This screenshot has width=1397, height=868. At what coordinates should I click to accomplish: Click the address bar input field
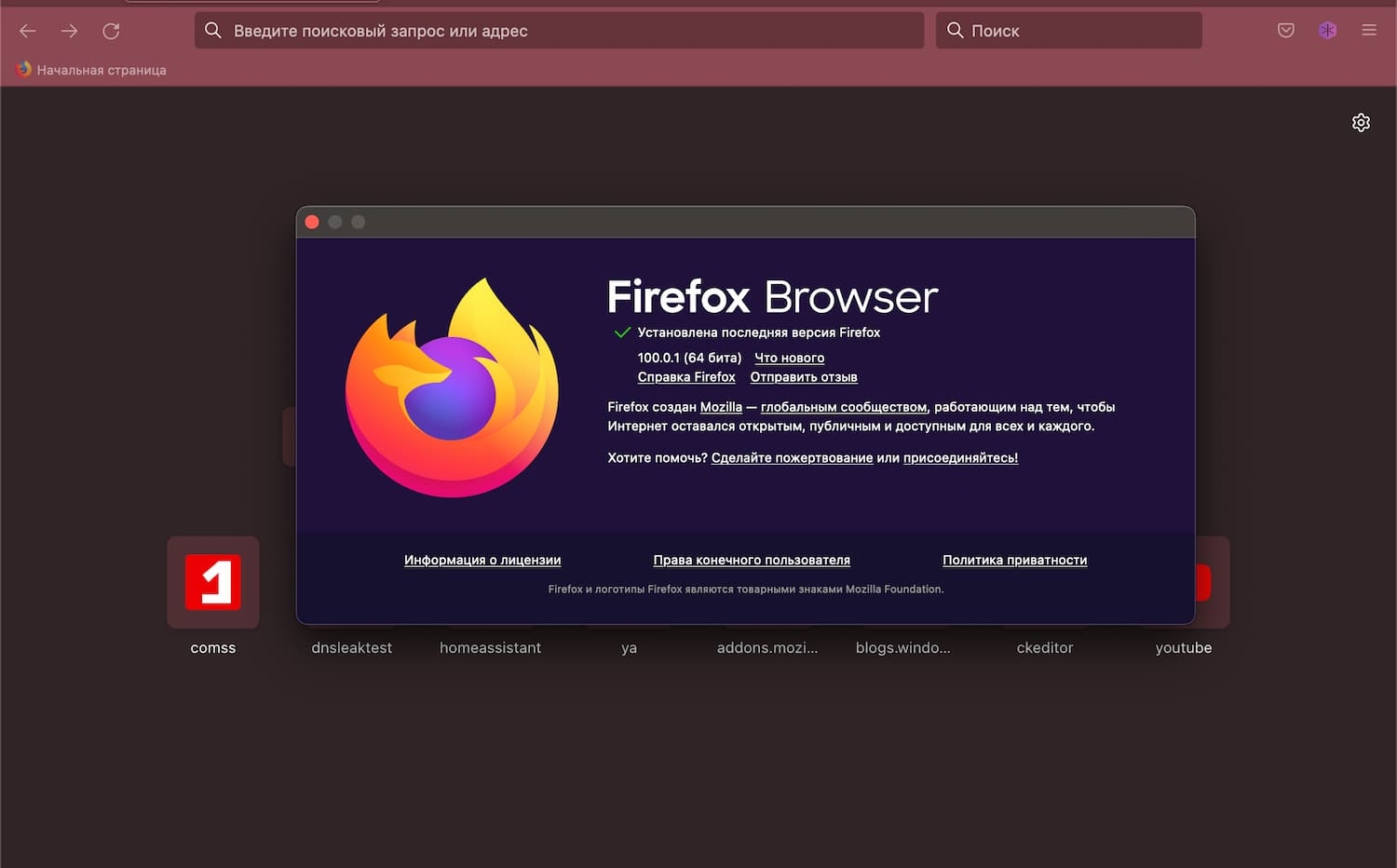[x=559, y=30]
